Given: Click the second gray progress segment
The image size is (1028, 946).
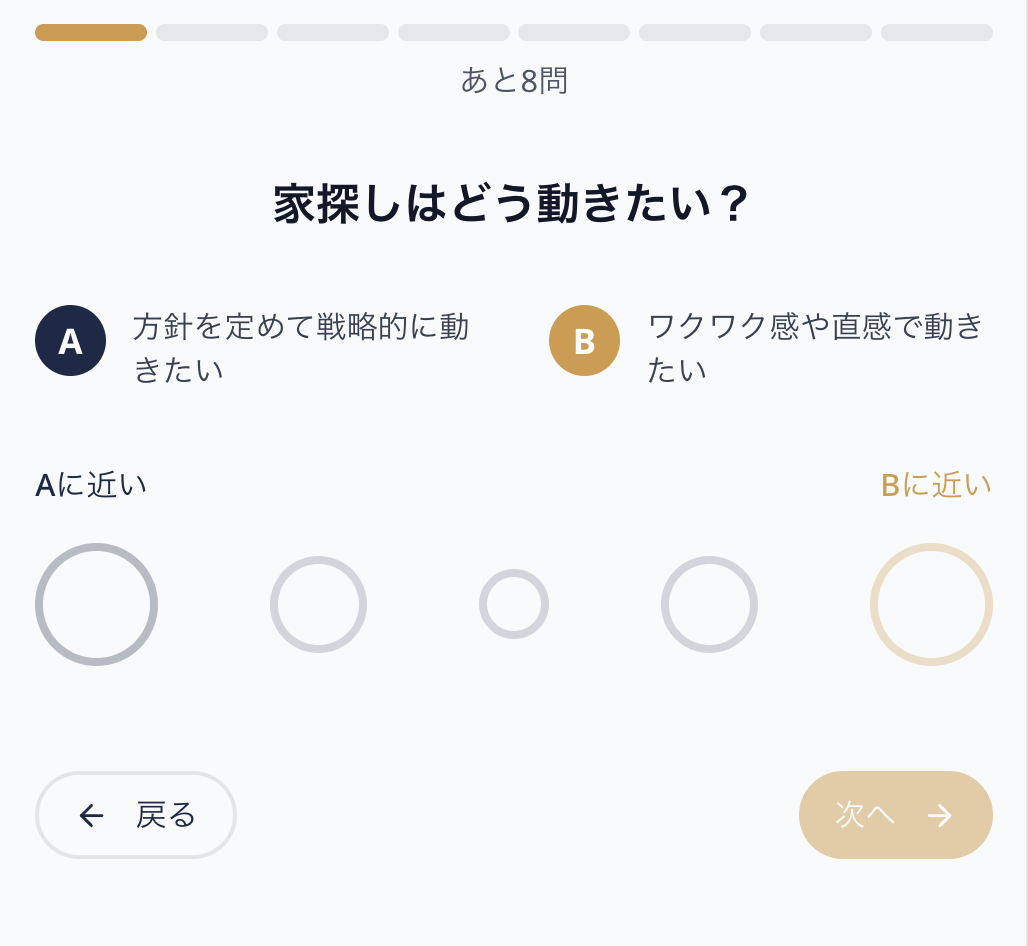Looking at the screenshot, I should [x=211, y=32].
